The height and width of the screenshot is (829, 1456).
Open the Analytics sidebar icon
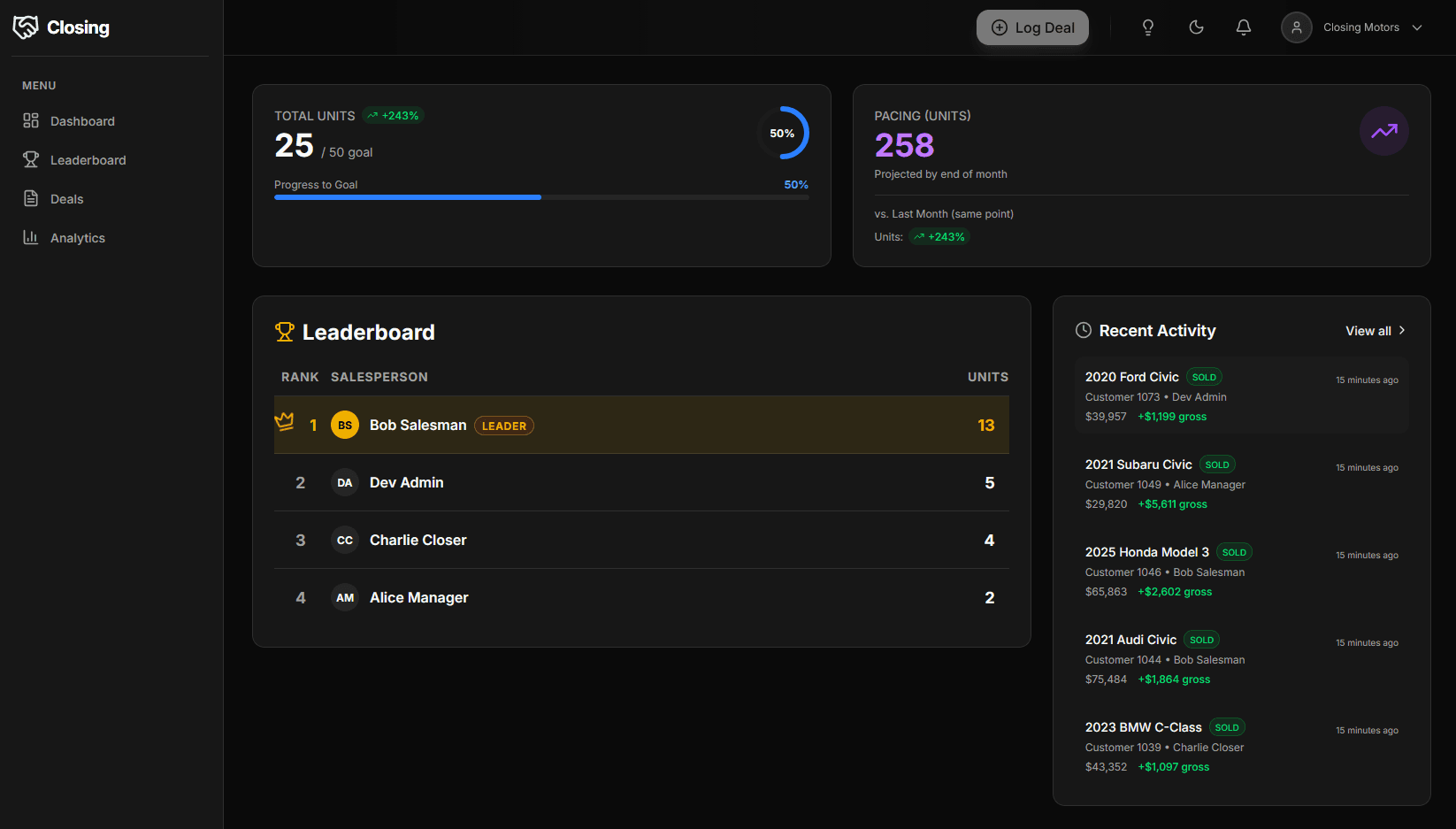pos(31,237)
